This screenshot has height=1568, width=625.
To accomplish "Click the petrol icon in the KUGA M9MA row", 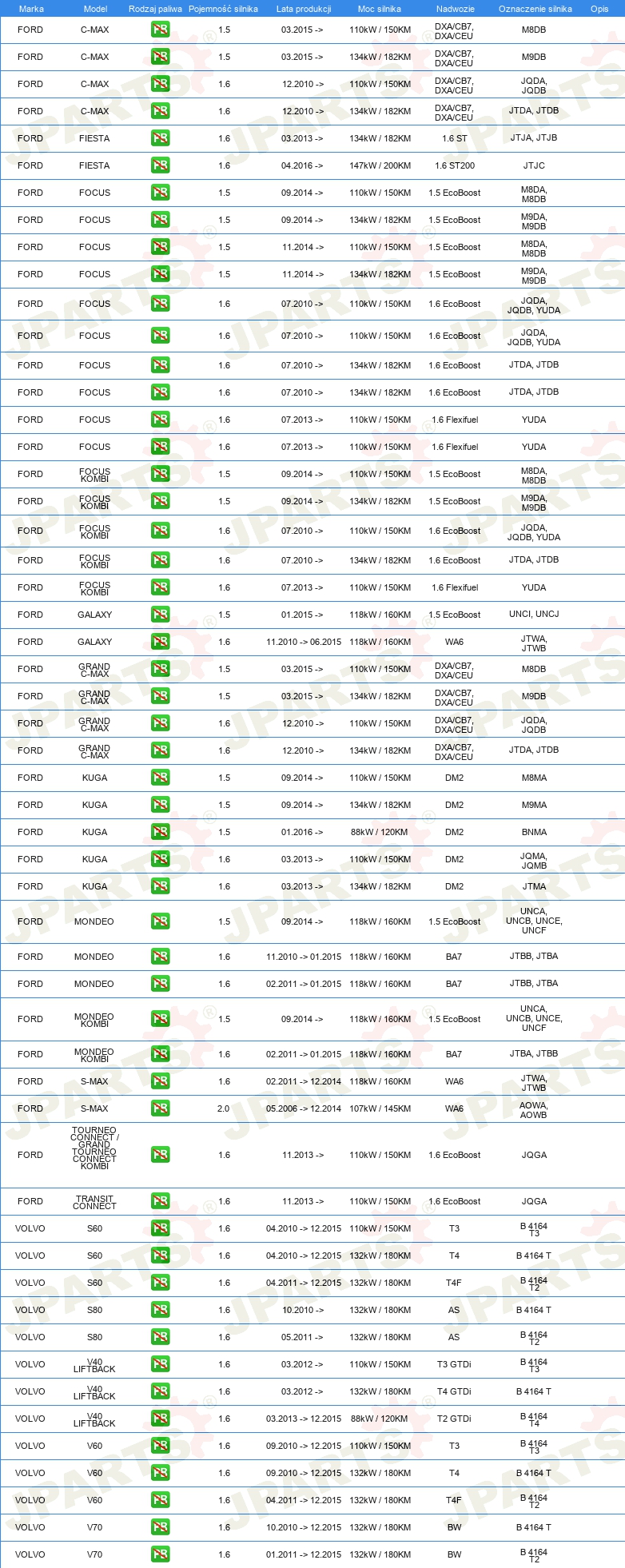I will point(160,805).
